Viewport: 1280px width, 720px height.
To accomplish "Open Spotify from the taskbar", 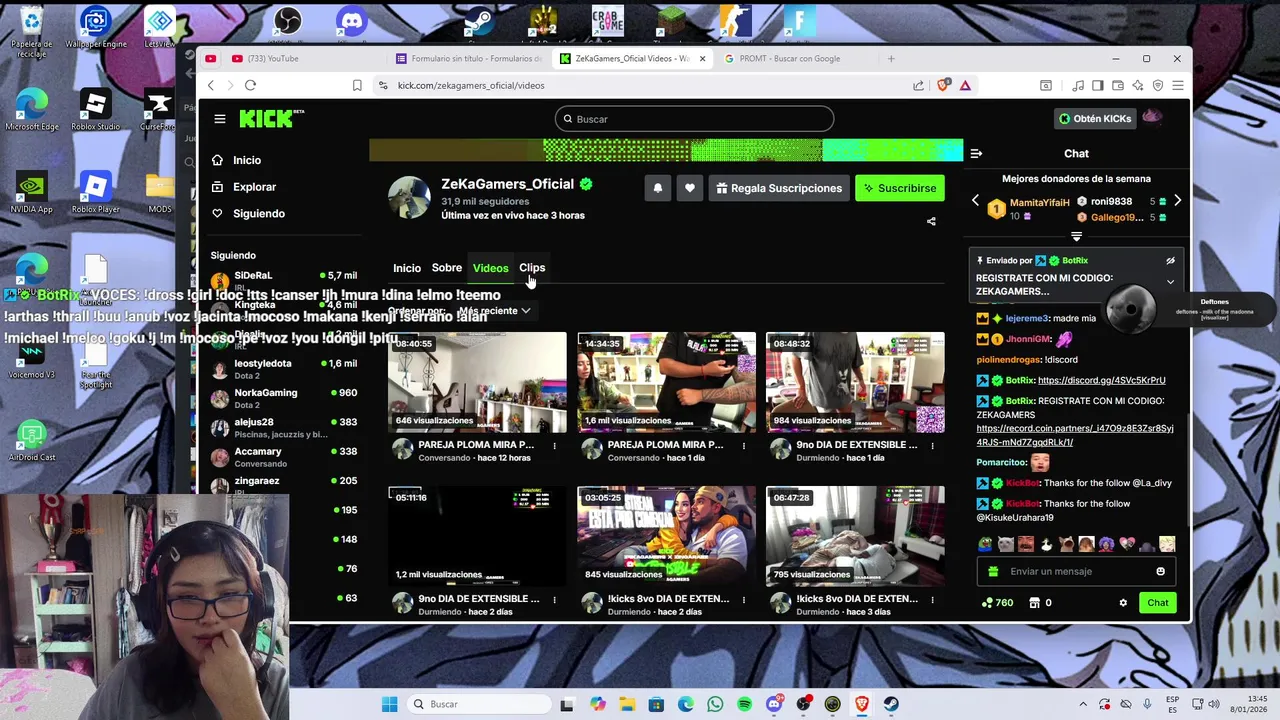I will (x=745, y=704).
